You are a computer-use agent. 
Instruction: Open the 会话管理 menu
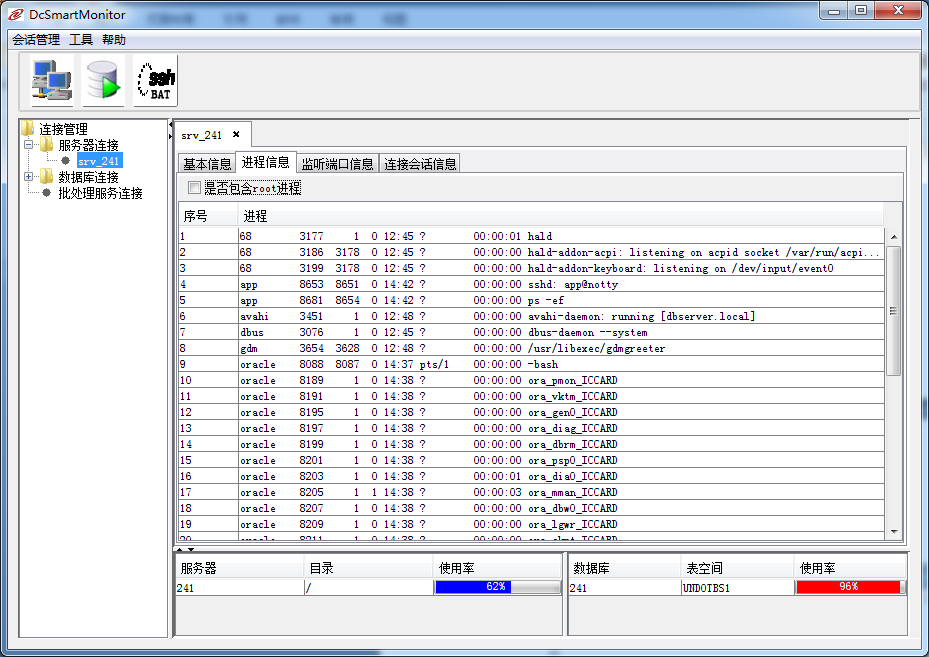tap(36, 40)
